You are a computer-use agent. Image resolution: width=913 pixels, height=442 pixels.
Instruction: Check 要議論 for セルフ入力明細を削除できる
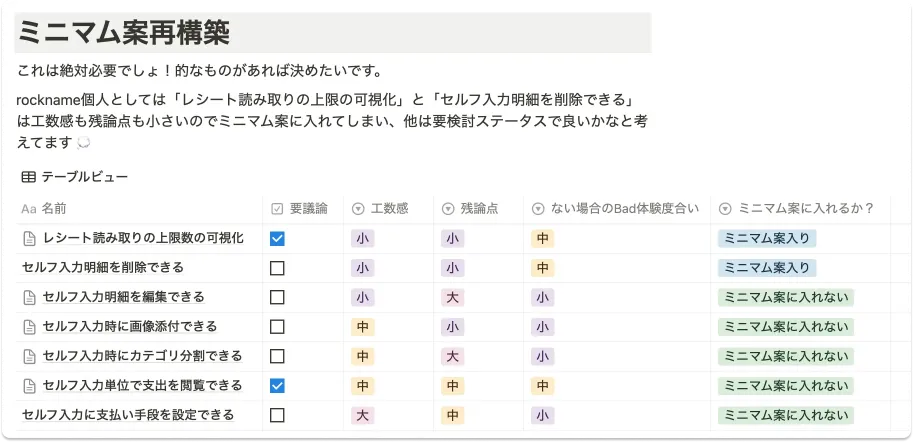277,268
